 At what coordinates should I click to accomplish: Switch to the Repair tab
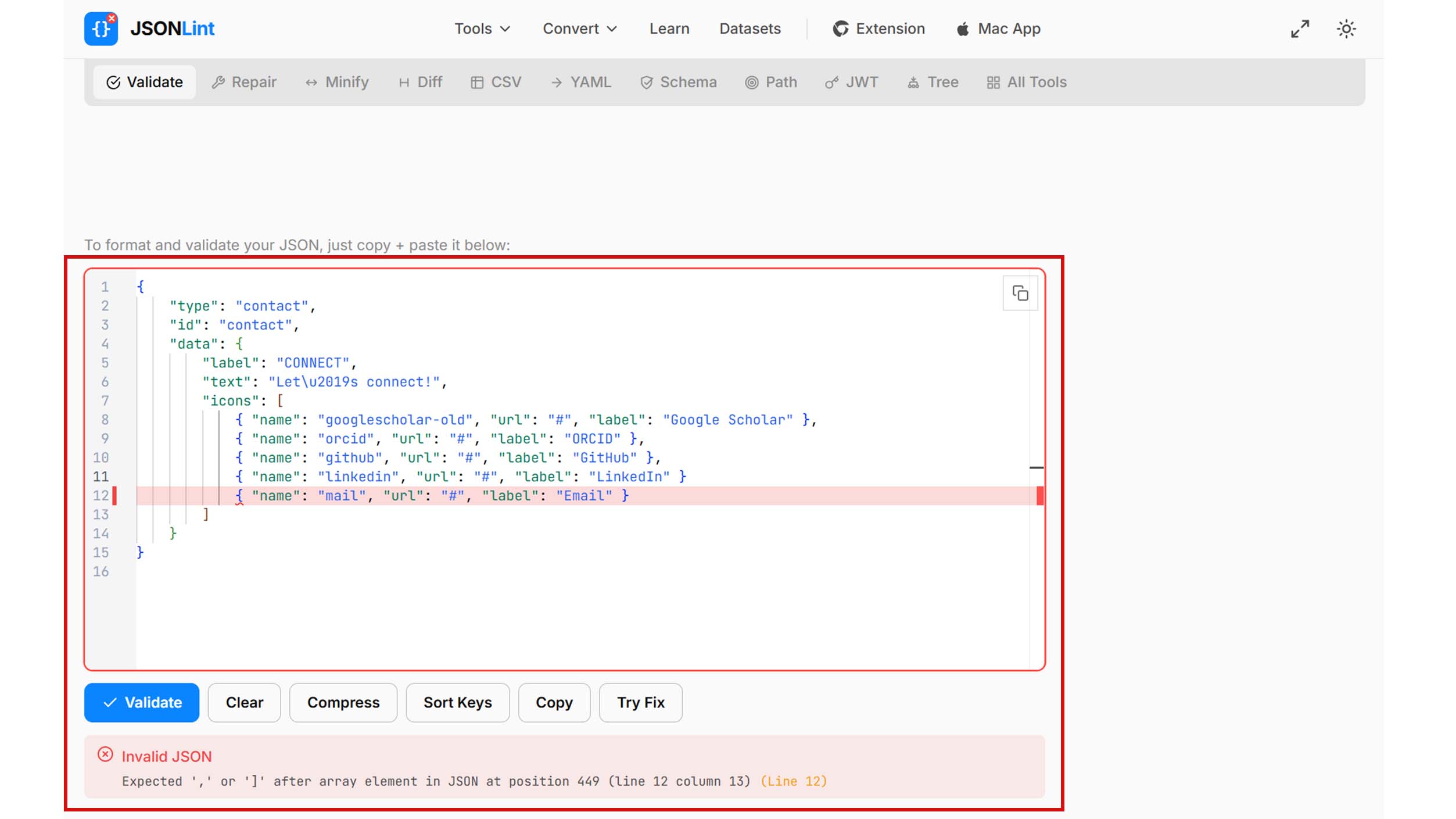244,82
